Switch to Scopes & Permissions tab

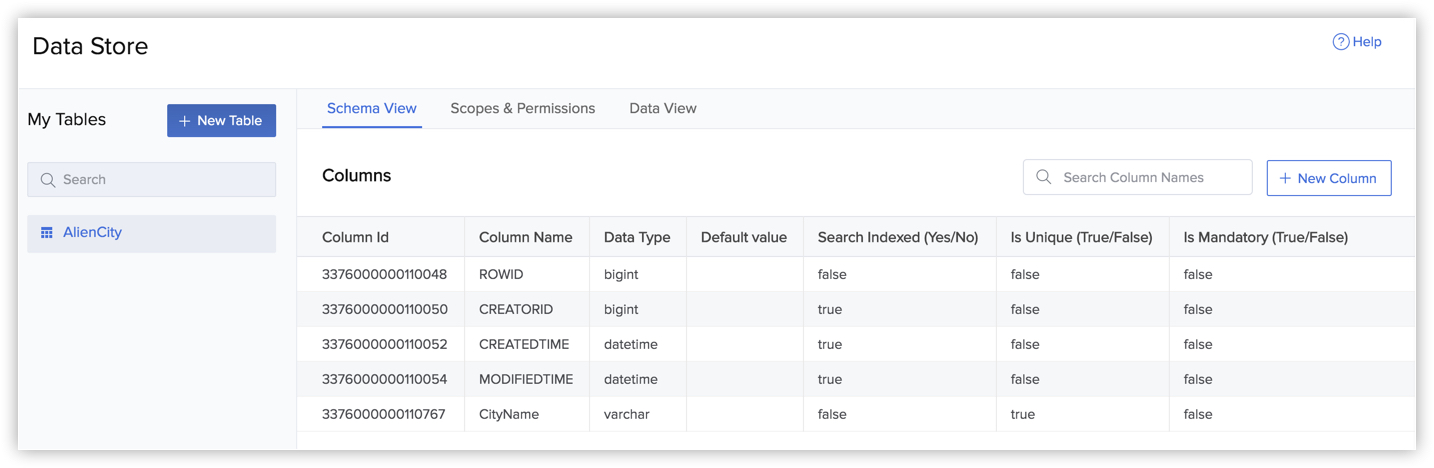[522, 108]
